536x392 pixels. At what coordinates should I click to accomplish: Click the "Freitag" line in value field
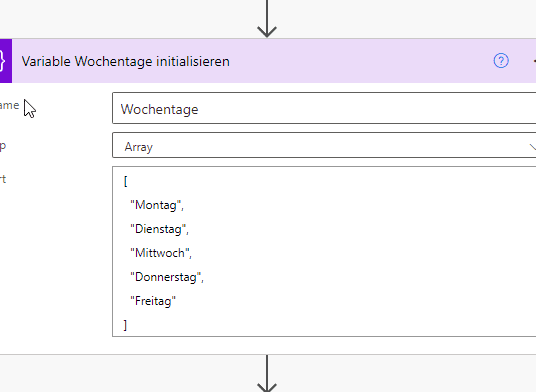(153, 301)
